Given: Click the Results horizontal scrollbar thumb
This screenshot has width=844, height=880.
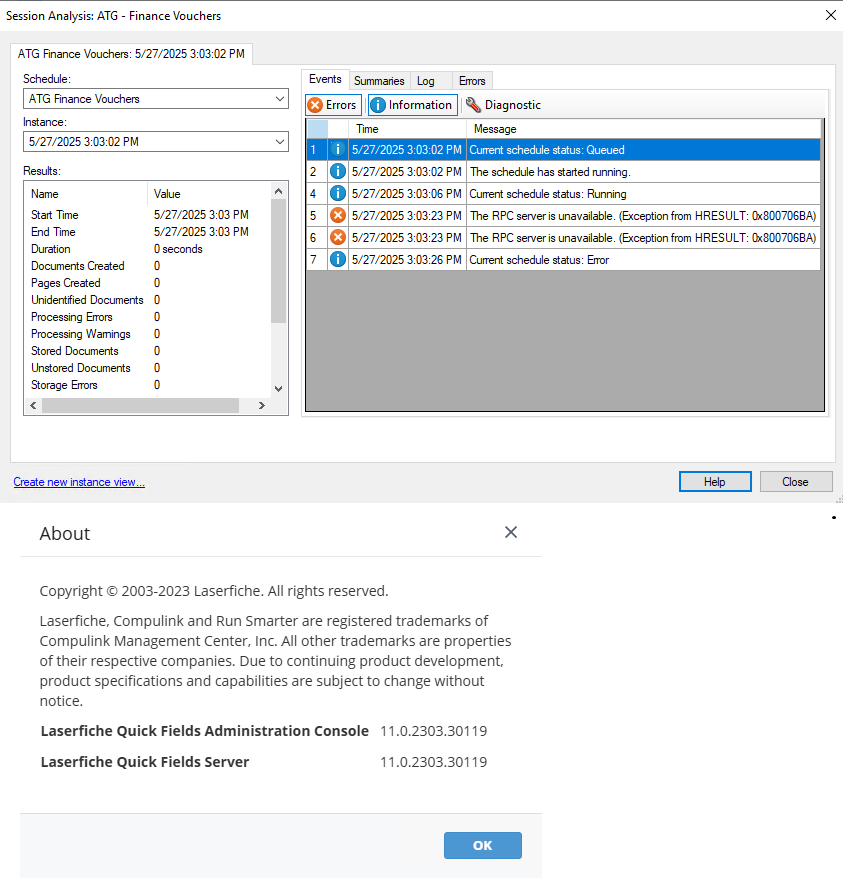Looking at the screenshot, I should (140, 405).
